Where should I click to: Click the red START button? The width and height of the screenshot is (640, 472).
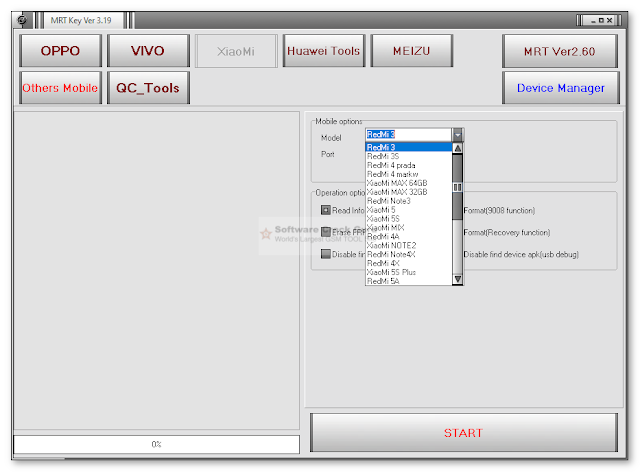click(x=464, y=432)
